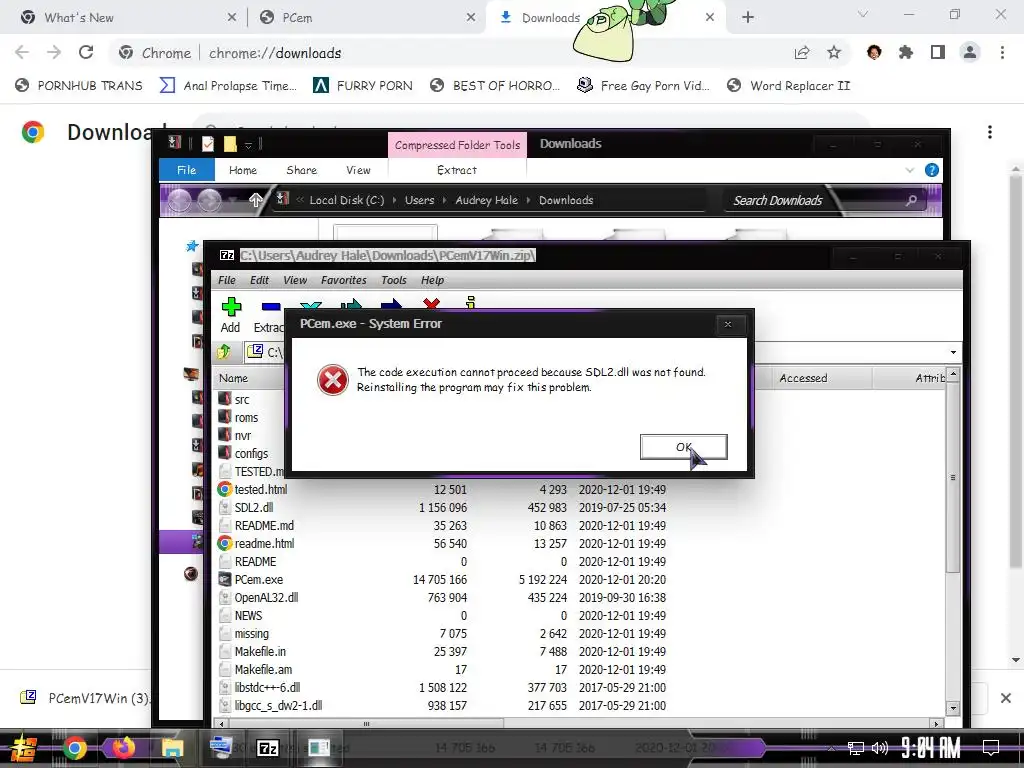This screenshot has width=1024, height=768.
Task: Click Local Disk (C:) in Explorer breadcrumb
Action: tap(347, 200)
